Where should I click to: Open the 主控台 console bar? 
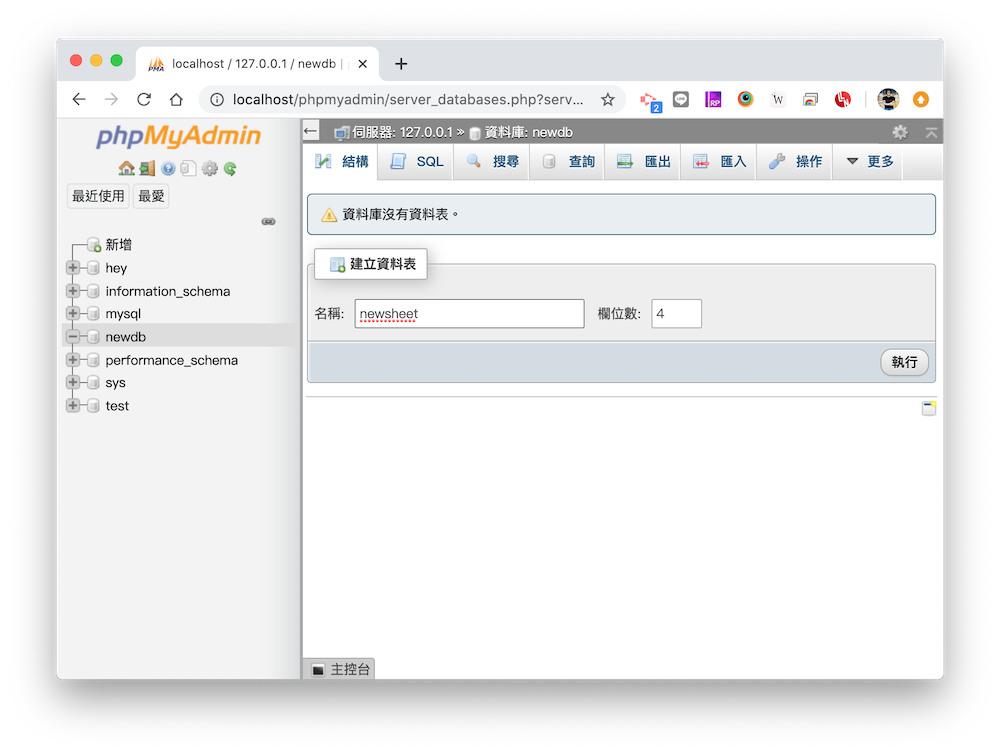pyautogui.click(x=340, y=669)
